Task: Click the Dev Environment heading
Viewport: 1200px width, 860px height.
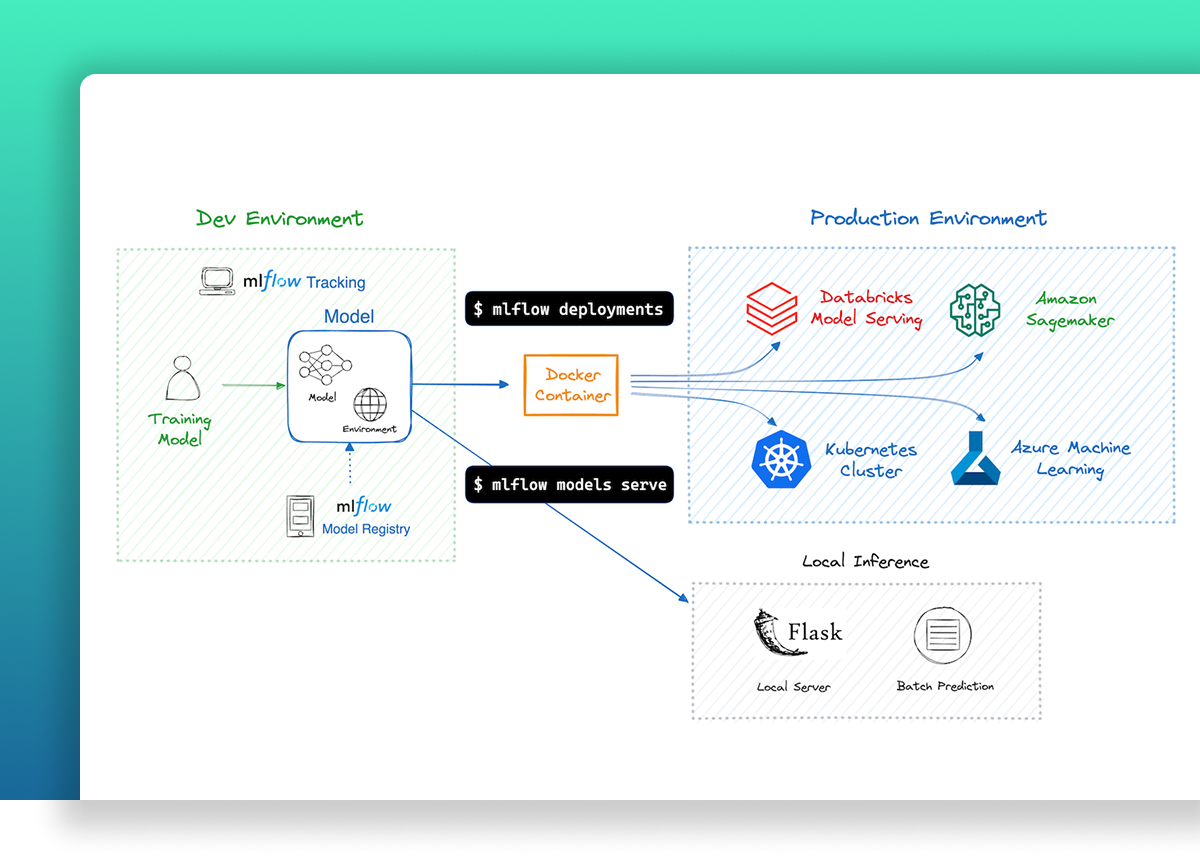Action: pyautogui.click(x=279, y=218)
